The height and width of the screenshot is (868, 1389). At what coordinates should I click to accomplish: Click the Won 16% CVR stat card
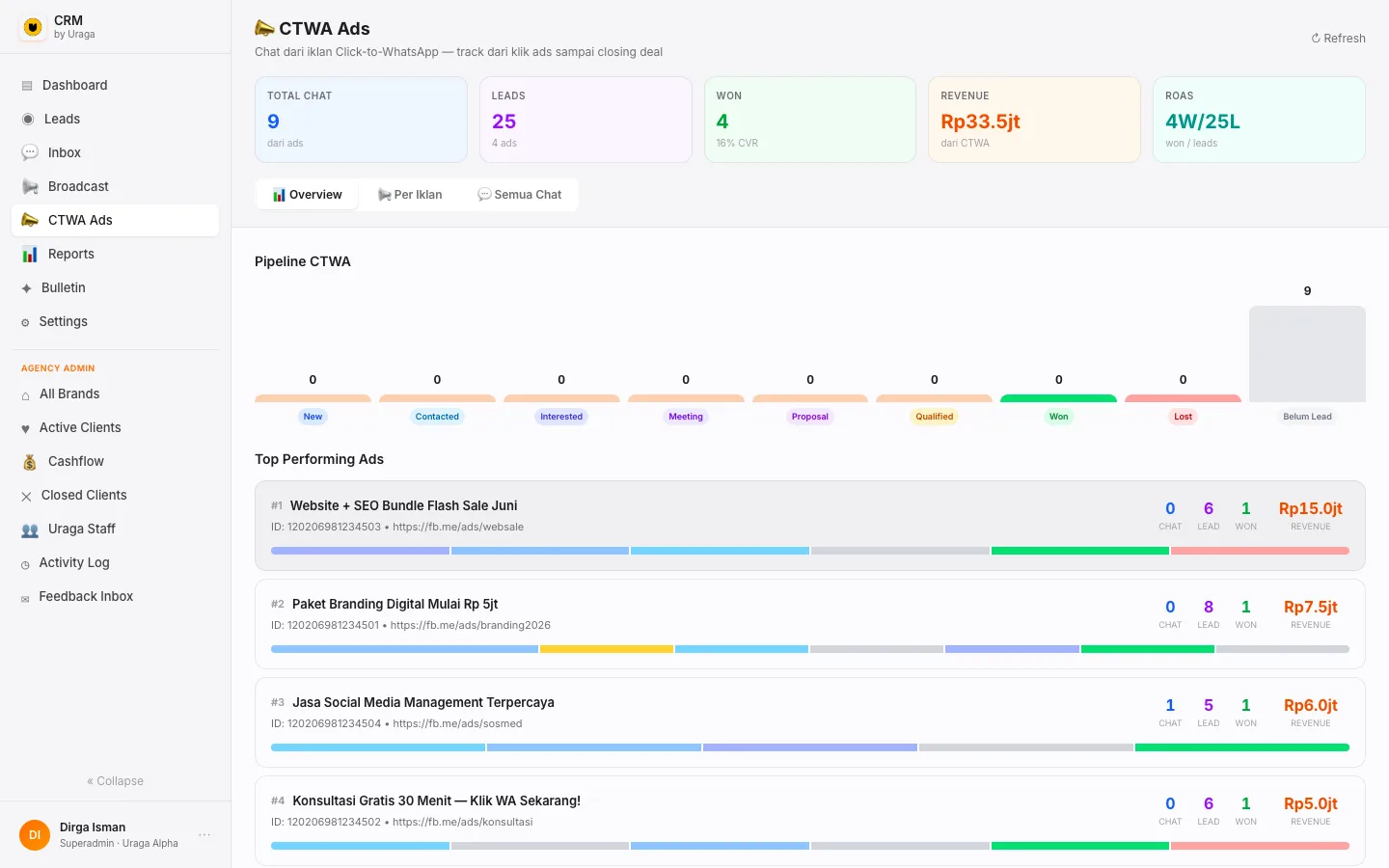810,120
